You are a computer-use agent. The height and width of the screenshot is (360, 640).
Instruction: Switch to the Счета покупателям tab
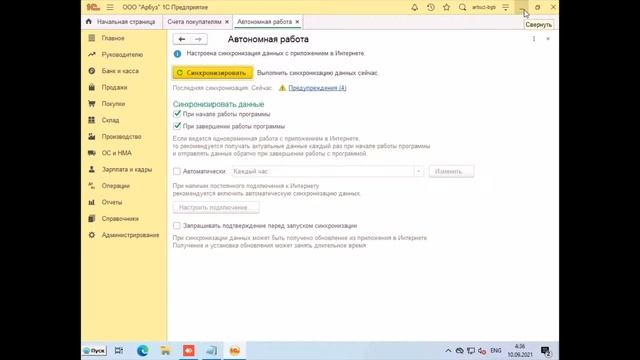pos(194,22)
